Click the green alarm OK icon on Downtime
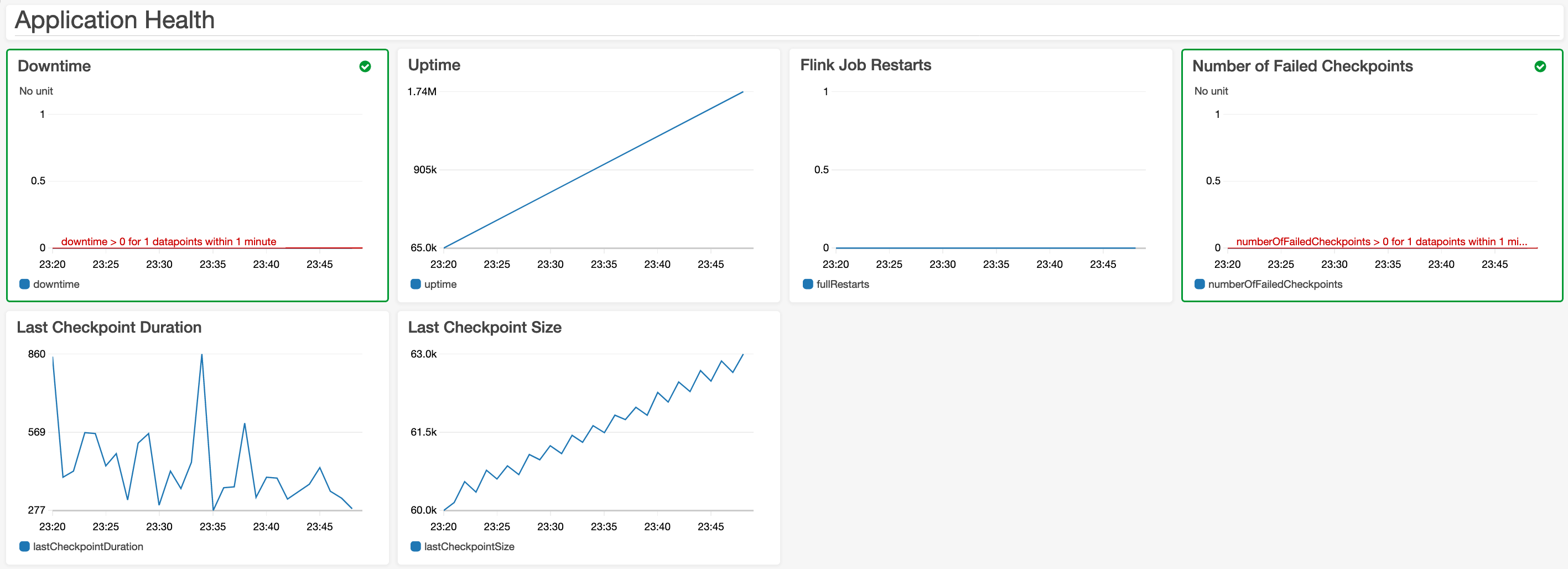Viewport: 1568px width, 569px height. pos(365,66)
